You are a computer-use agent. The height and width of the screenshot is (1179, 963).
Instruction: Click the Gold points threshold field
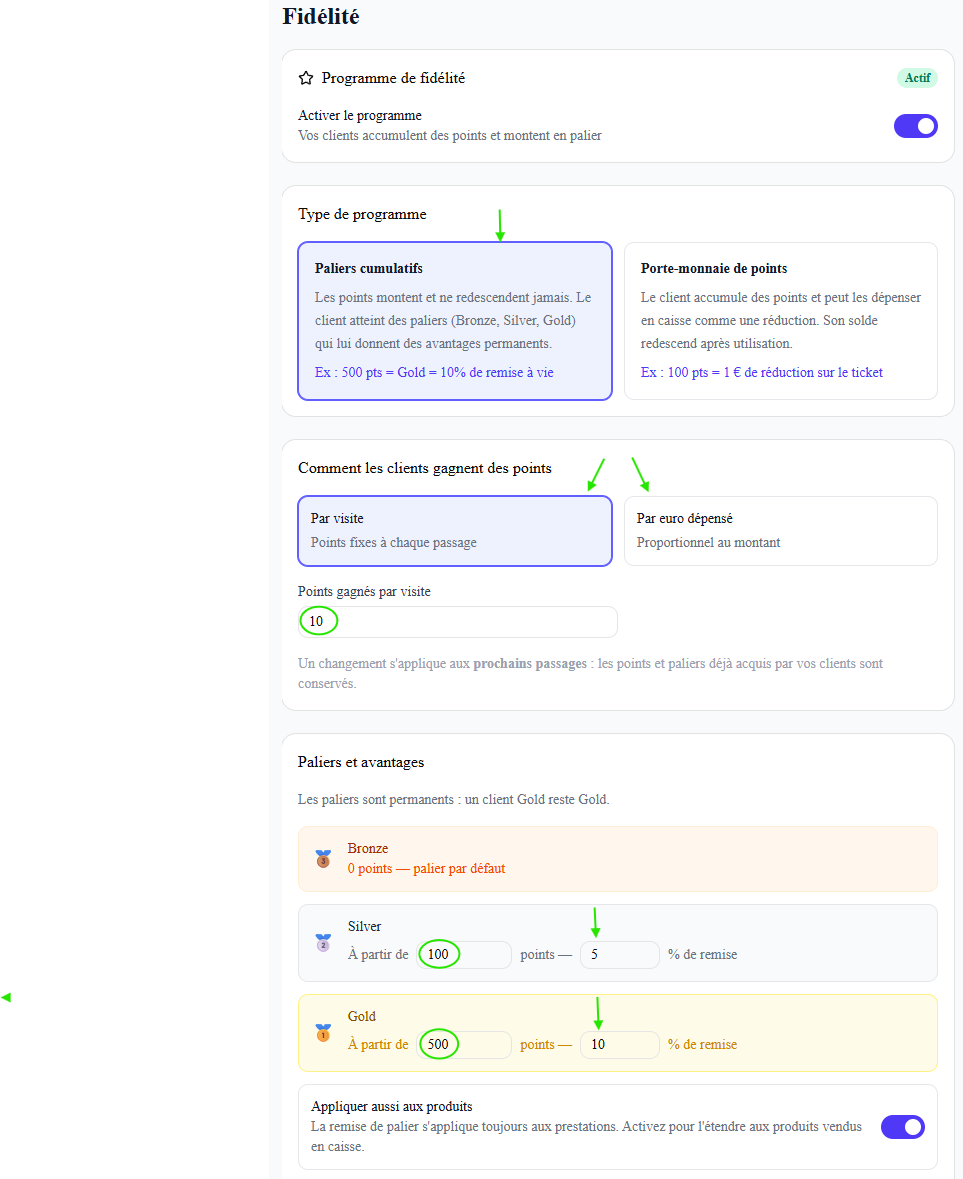(464, 1044)
